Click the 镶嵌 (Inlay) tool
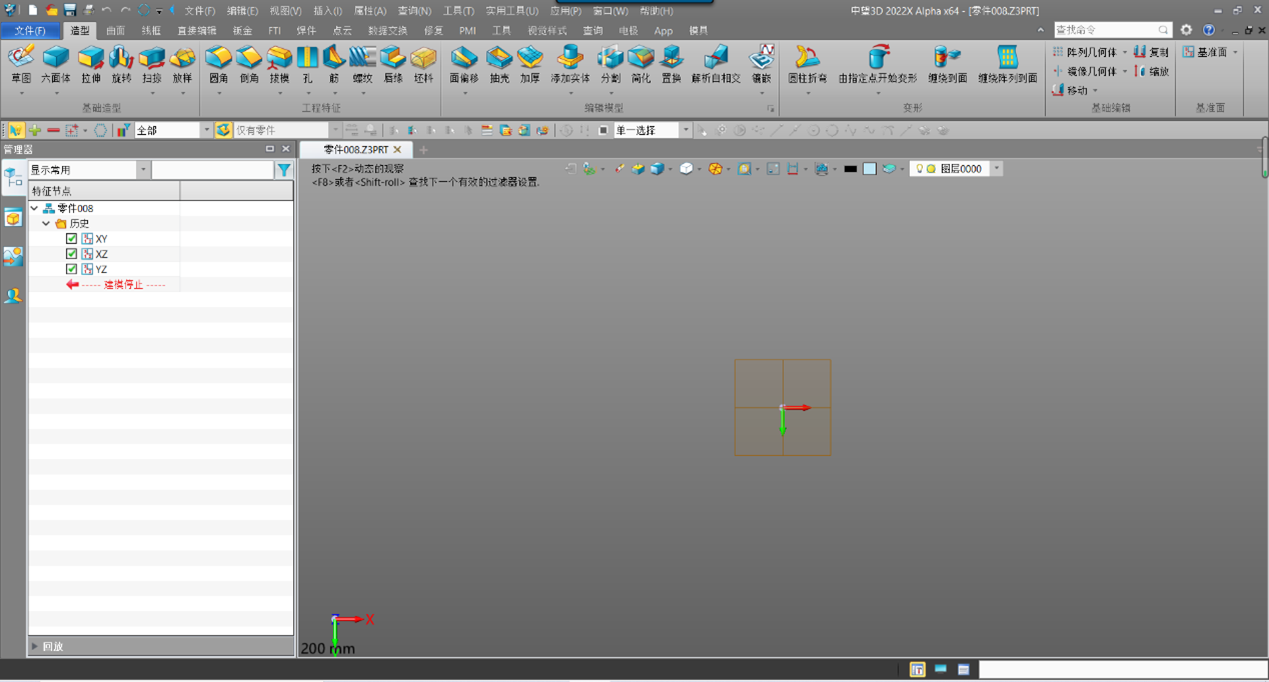Image resolution: width=1269 pixels, height=682 pixels. point(762,64)
